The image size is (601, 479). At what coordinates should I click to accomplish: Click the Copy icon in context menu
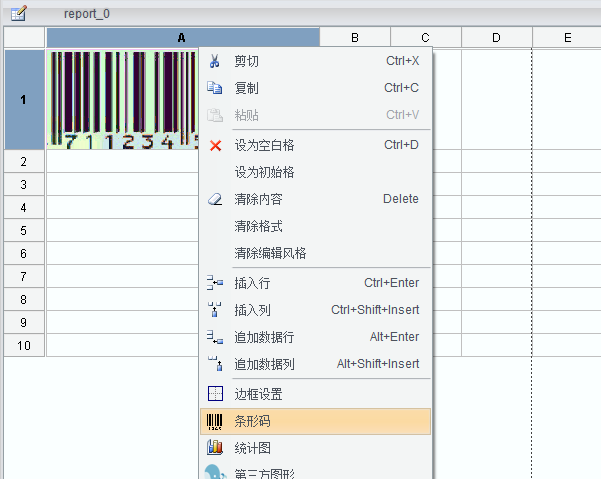coord(215,88)
